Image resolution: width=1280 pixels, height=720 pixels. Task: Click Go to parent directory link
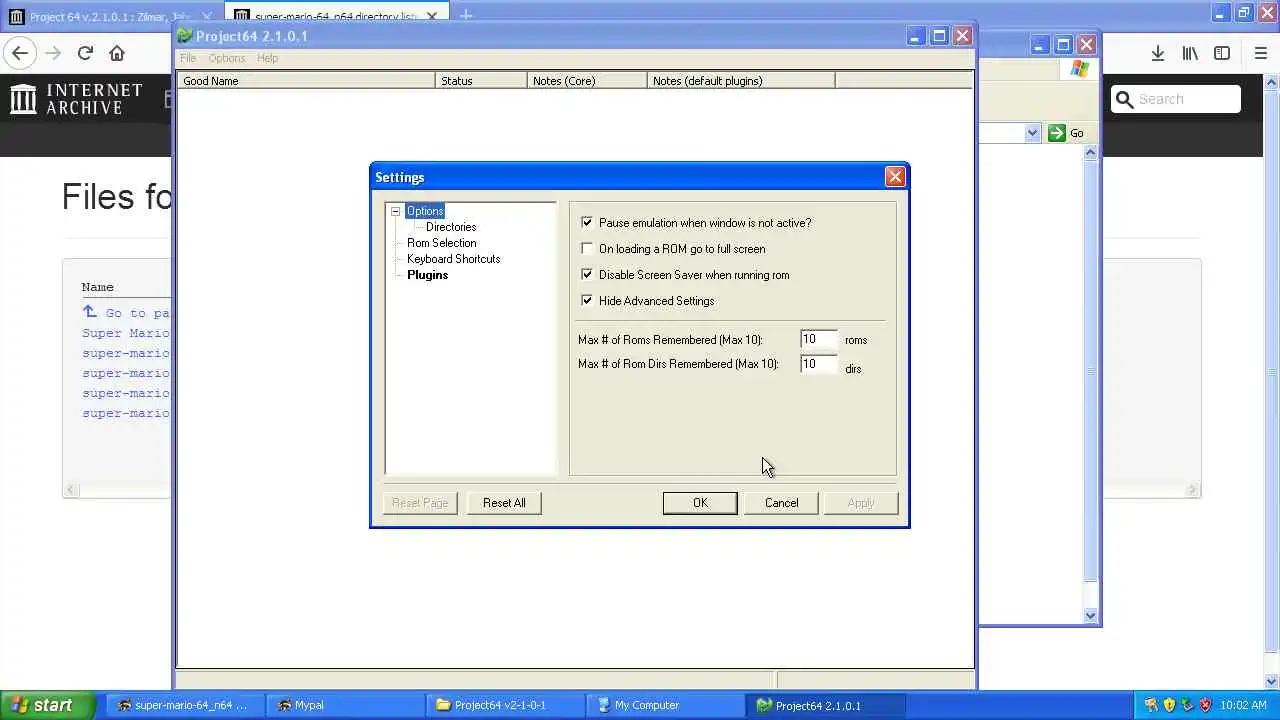point(126,313)
